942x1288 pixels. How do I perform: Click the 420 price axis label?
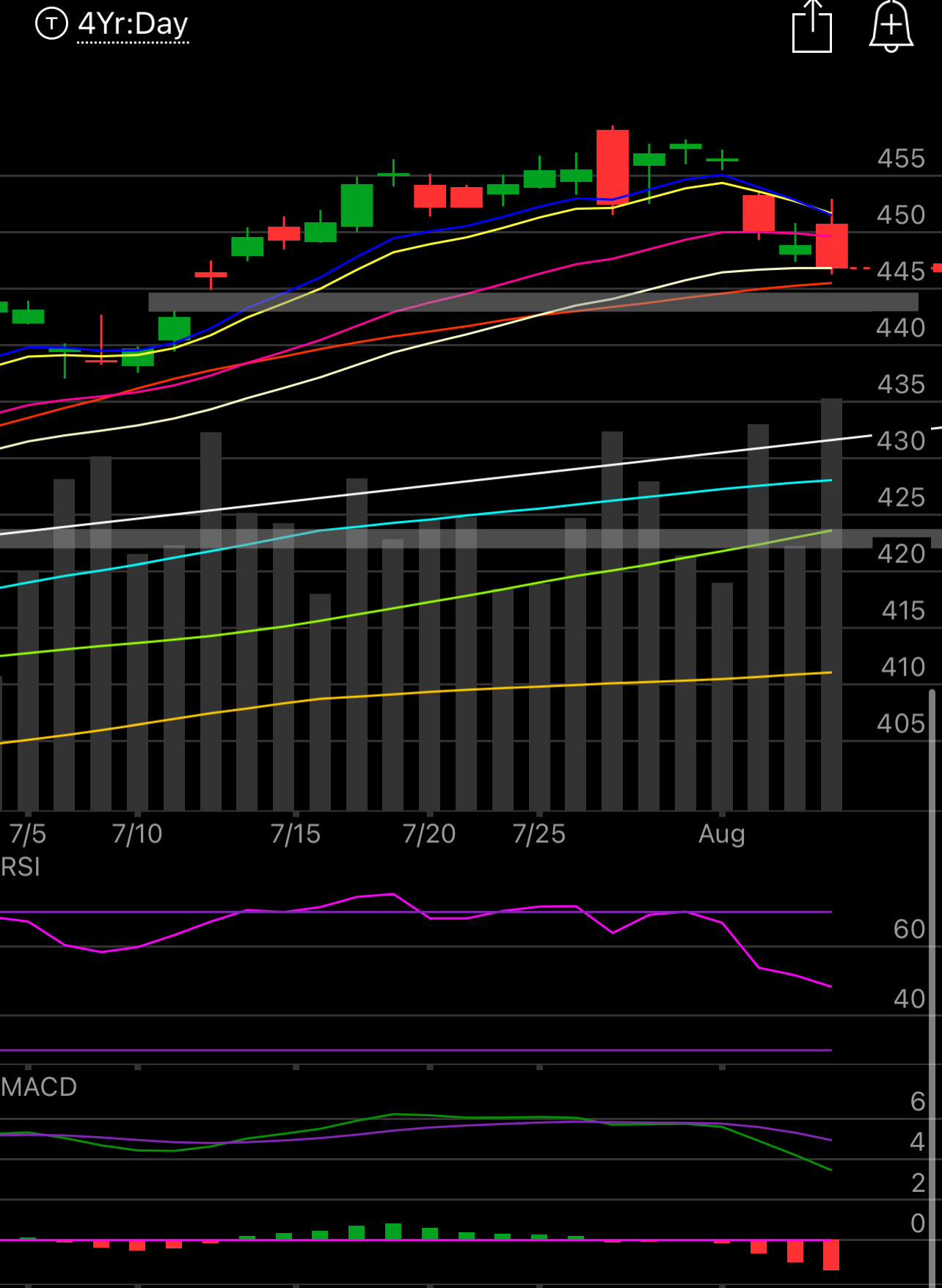pyautogui.click(x=901, y=554)
